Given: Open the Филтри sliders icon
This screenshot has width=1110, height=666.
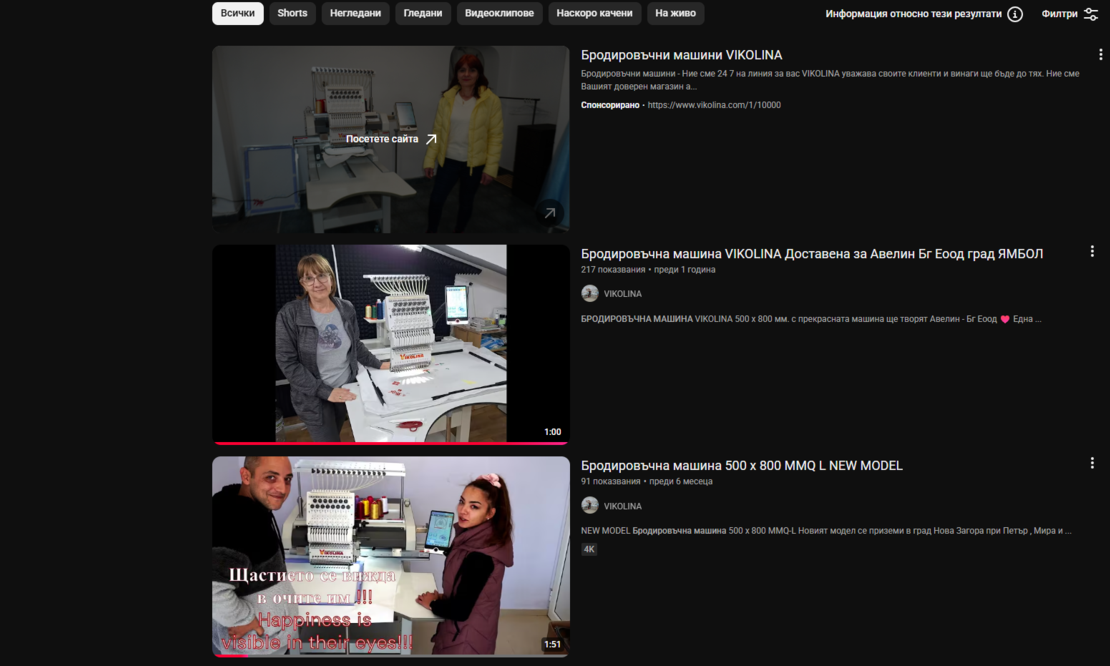Looking at the screenshot, I should click(x=1091, y=14).
